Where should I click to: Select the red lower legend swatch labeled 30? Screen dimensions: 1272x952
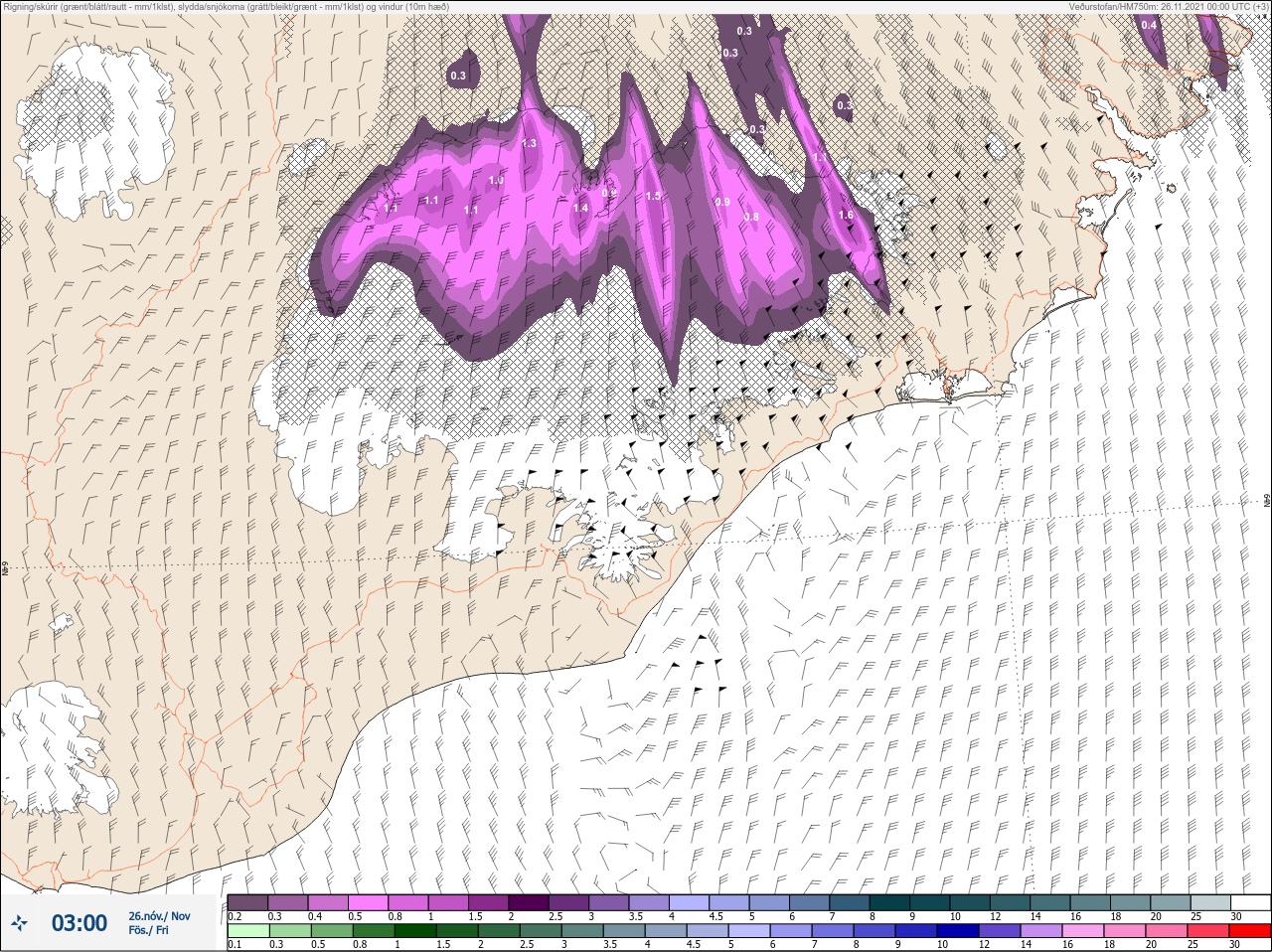tap(1250, 931)
